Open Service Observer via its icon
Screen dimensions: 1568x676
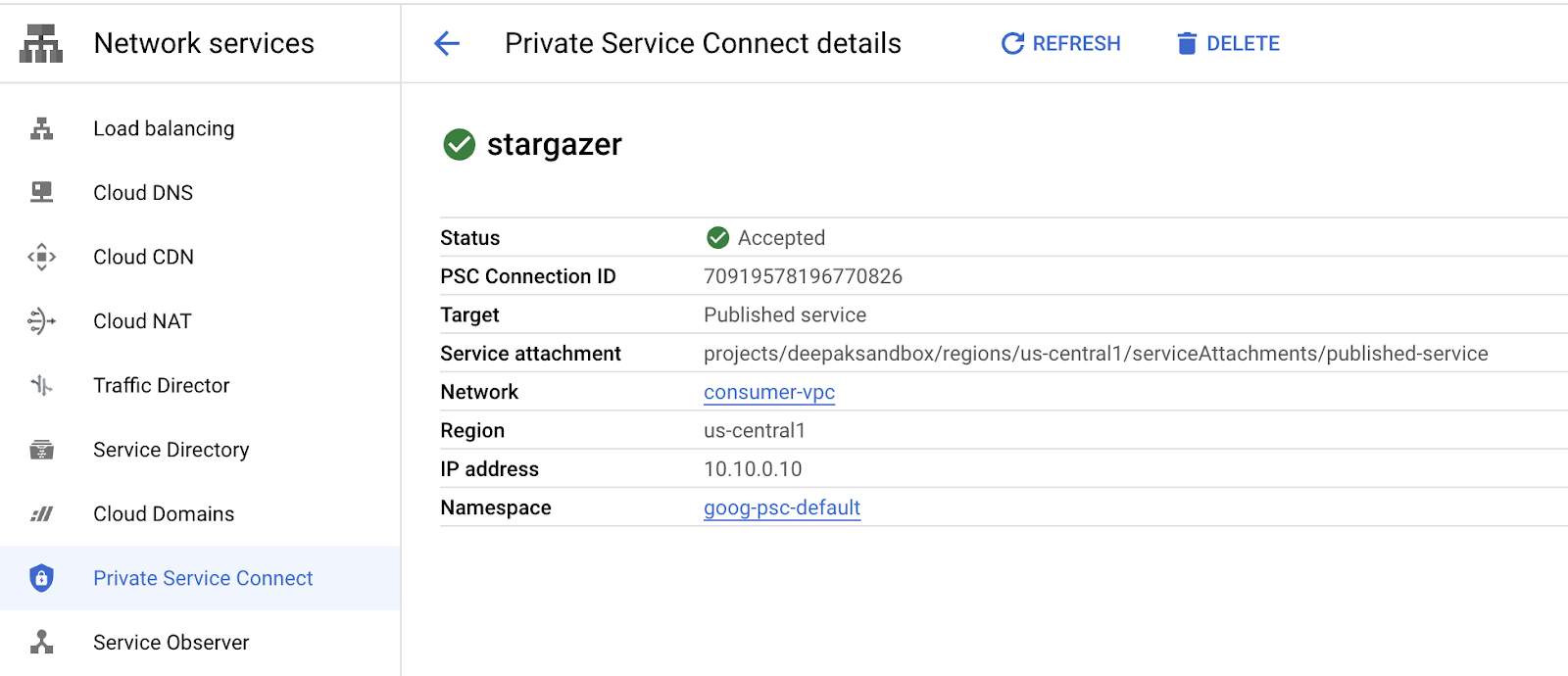coord(40,642)
